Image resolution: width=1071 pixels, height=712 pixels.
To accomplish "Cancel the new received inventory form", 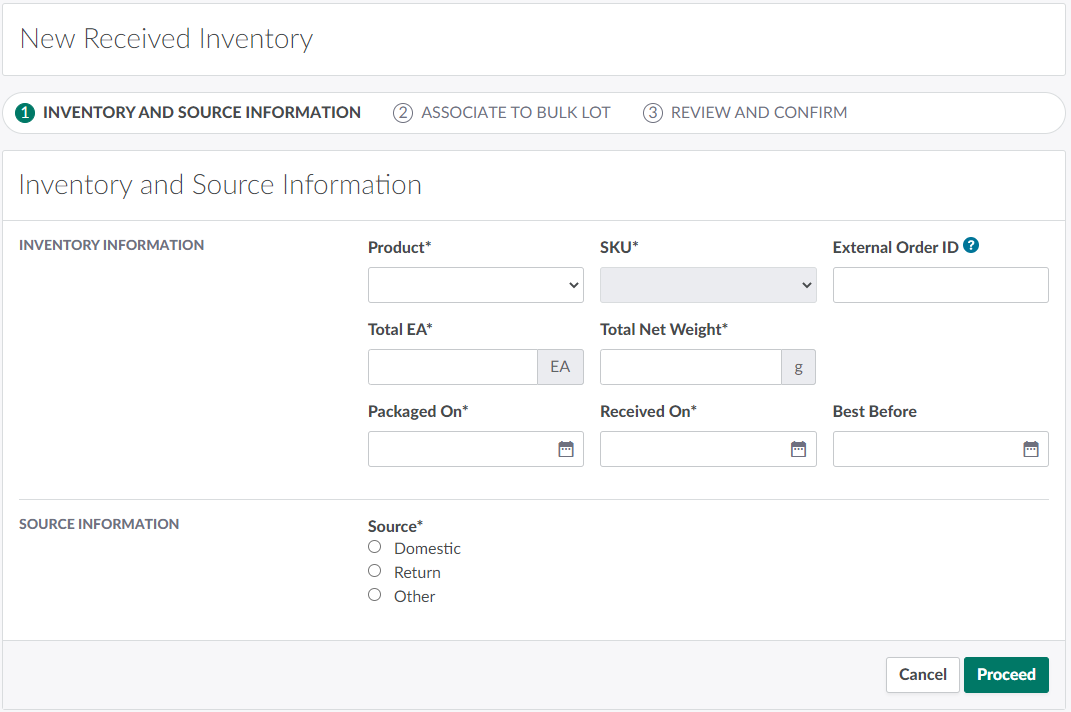I will (922, 675).
